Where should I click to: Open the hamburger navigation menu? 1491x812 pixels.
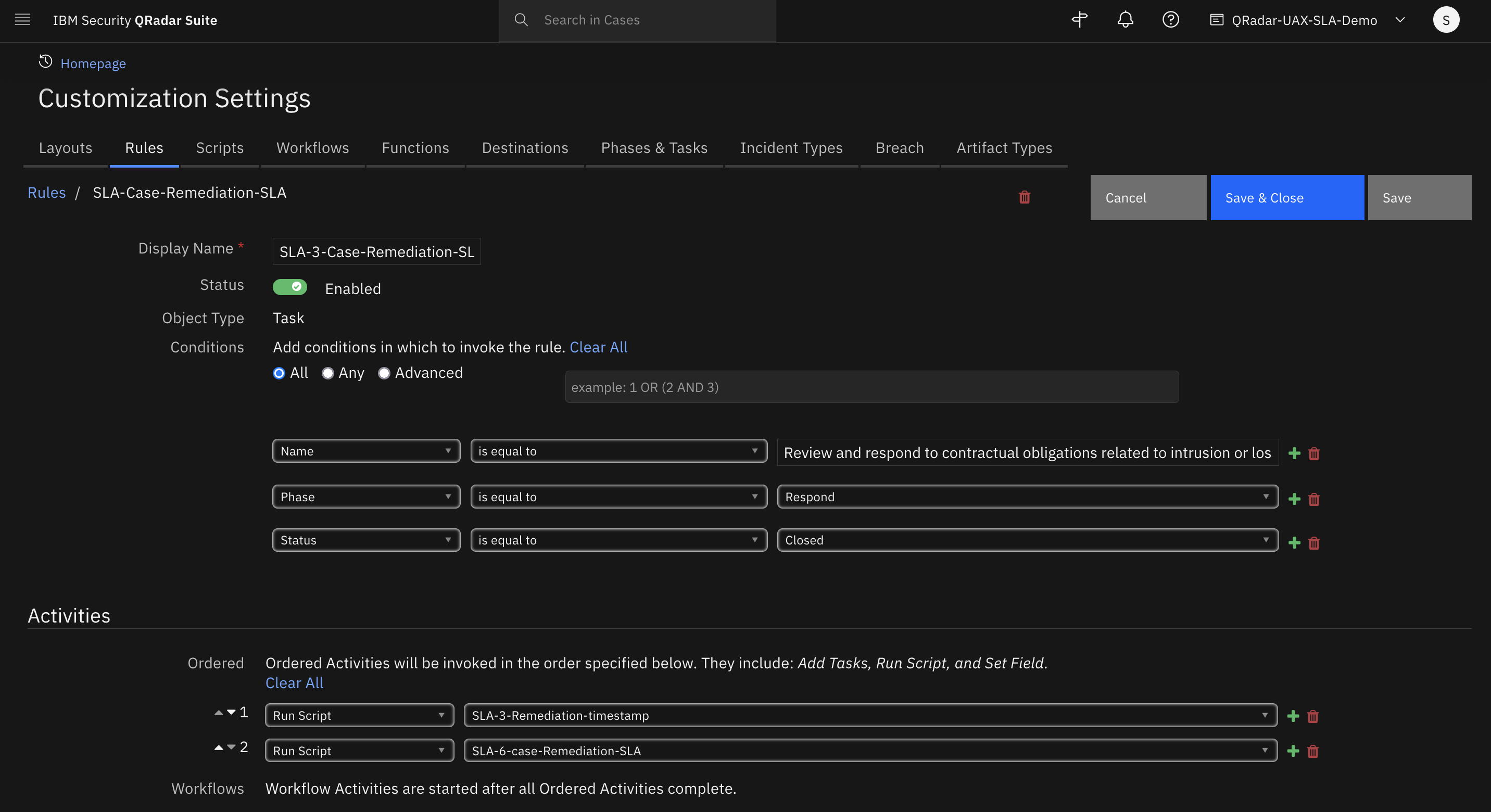22,20
